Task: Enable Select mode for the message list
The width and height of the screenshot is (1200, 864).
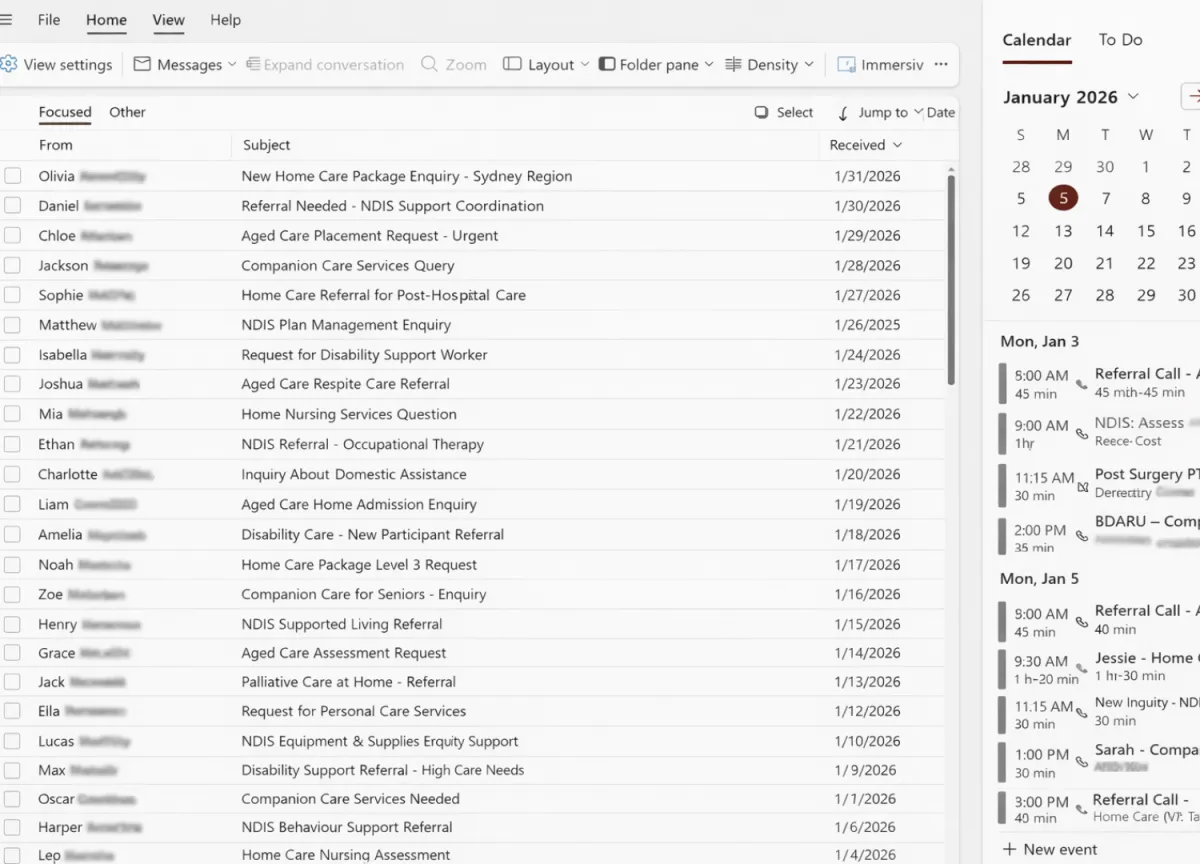Action: pyautogui.click(x=783, y=112)
